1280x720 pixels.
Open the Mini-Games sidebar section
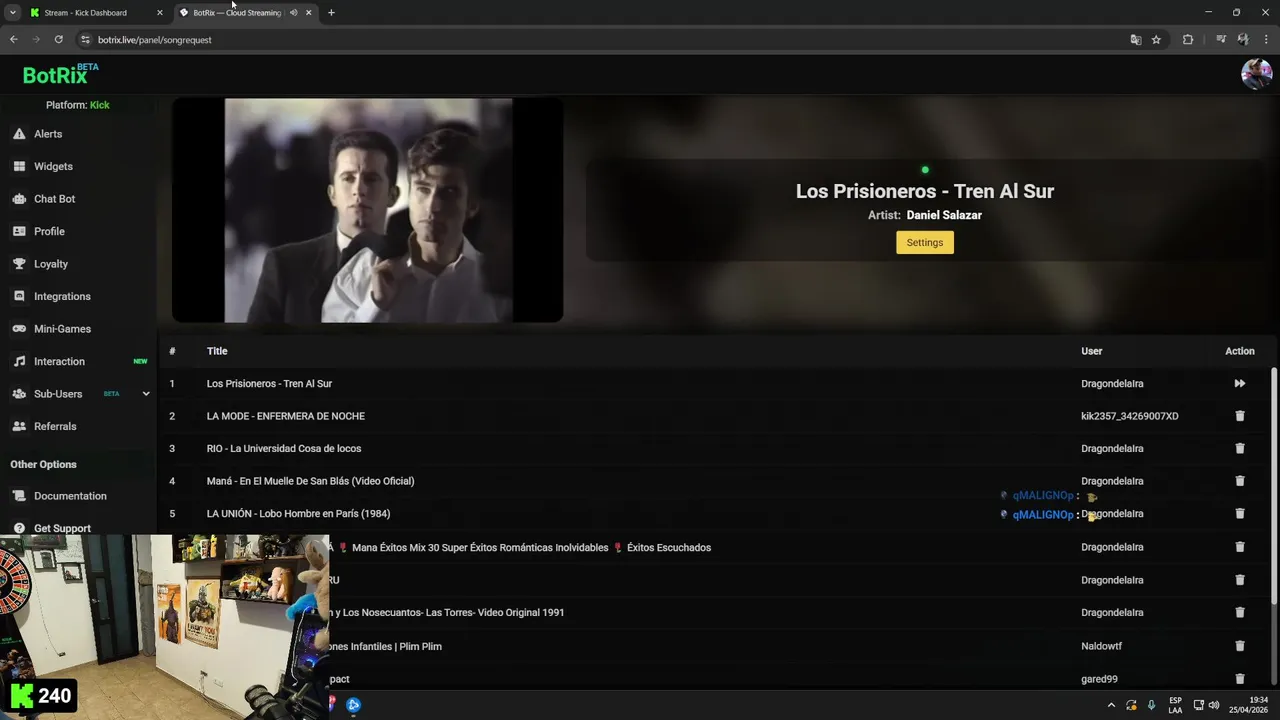pos(62,329)
